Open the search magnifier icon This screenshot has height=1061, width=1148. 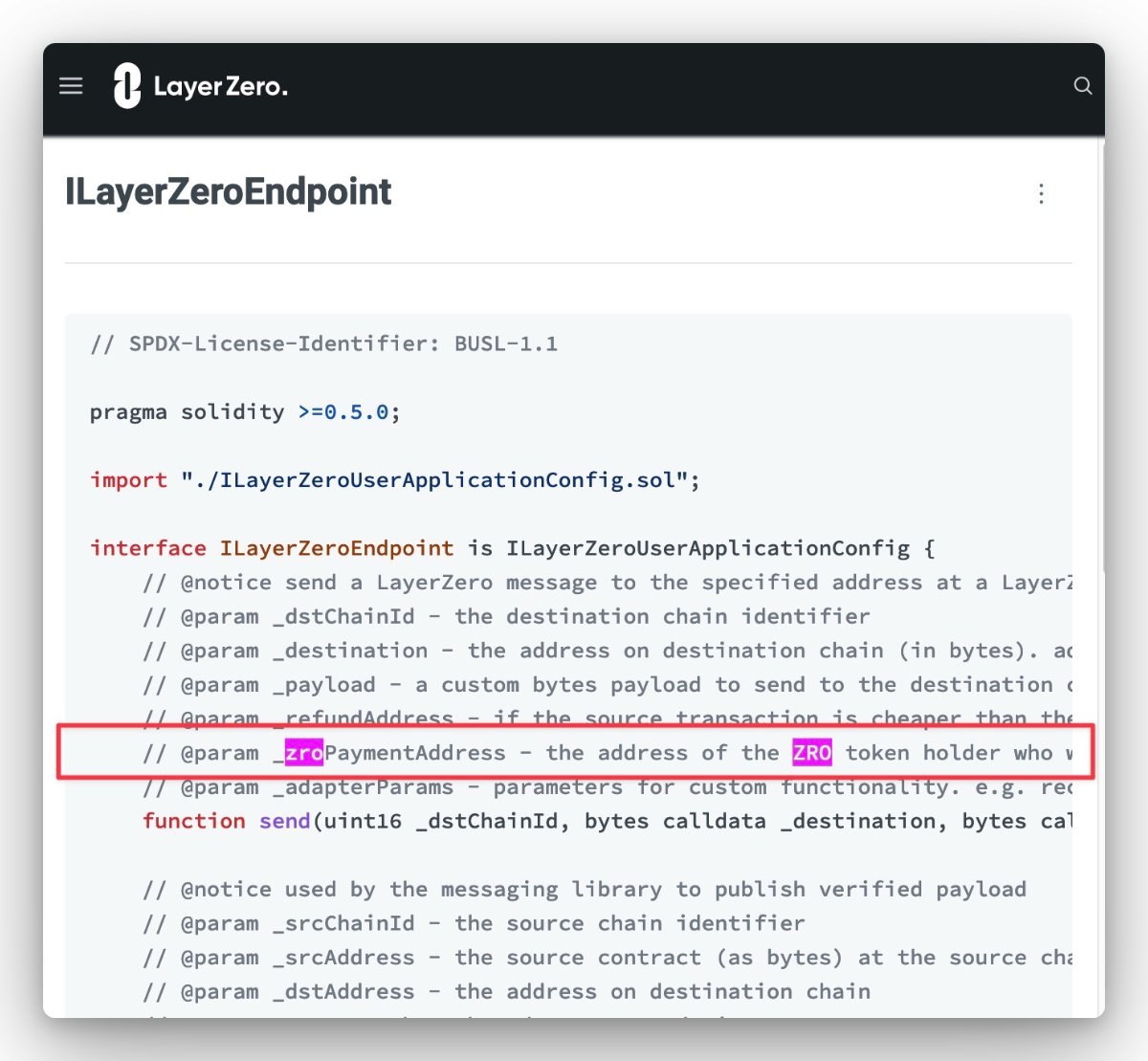1082,86
